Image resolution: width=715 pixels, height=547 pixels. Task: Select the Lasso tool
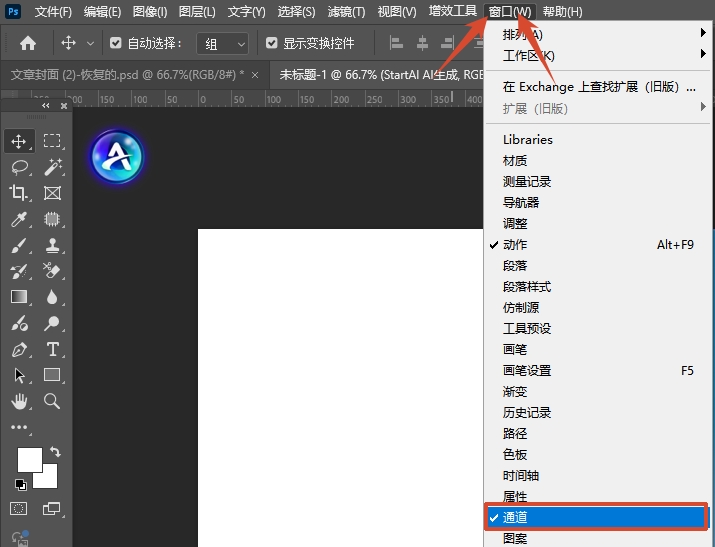(19, 167)
